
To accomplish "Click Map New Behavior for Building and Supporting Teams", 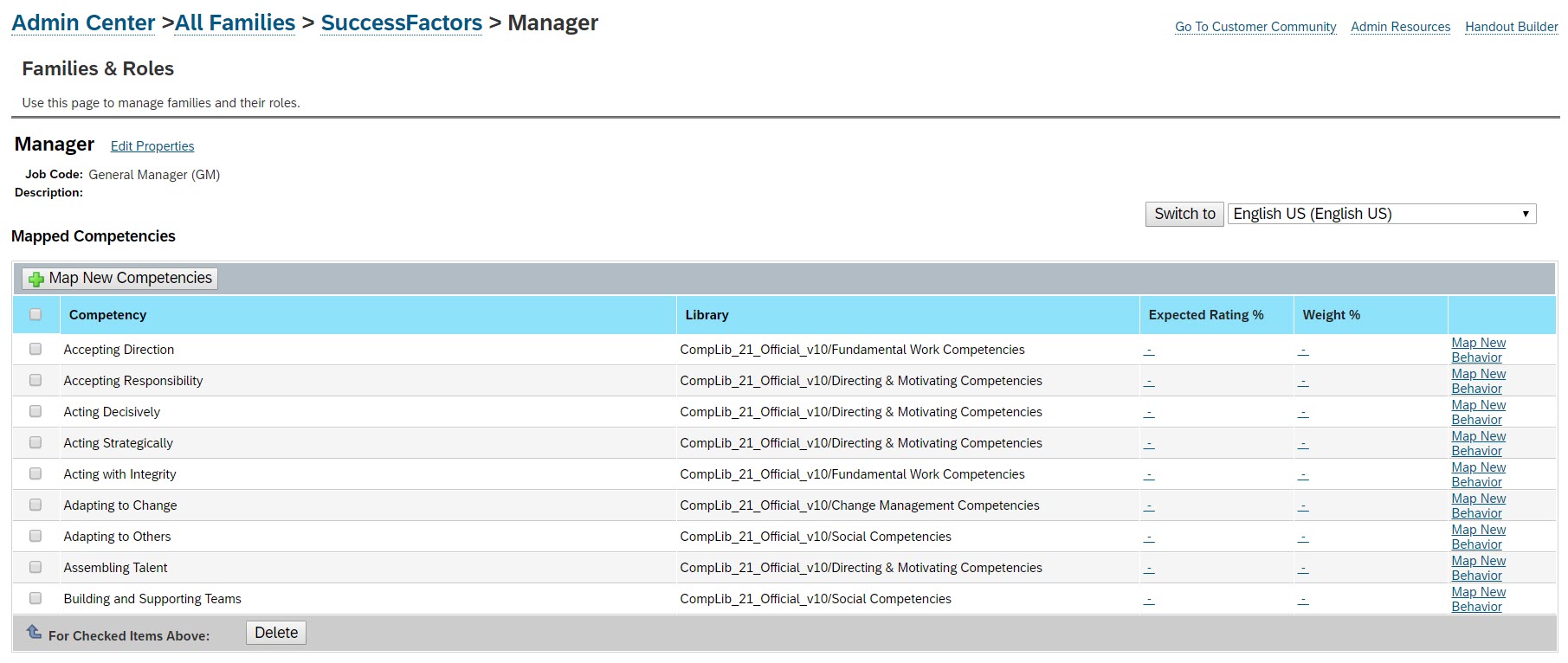I will [1478, 599].
